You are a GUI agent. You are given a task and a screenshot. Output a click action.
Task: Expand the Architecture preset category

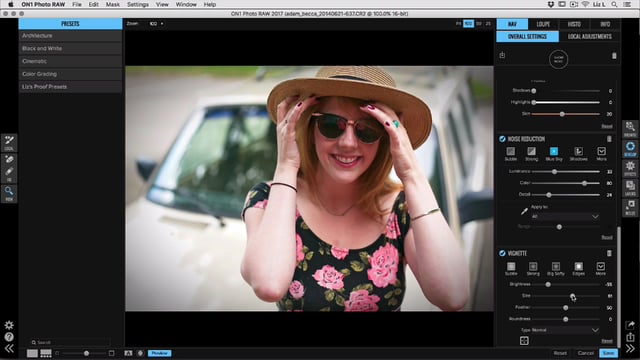[x=70, y=36]
